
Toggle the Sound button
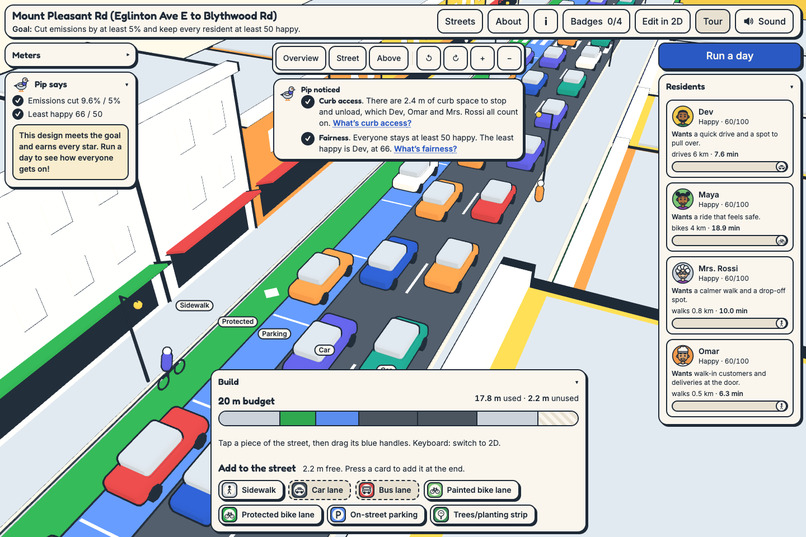(x=764, y=22)
